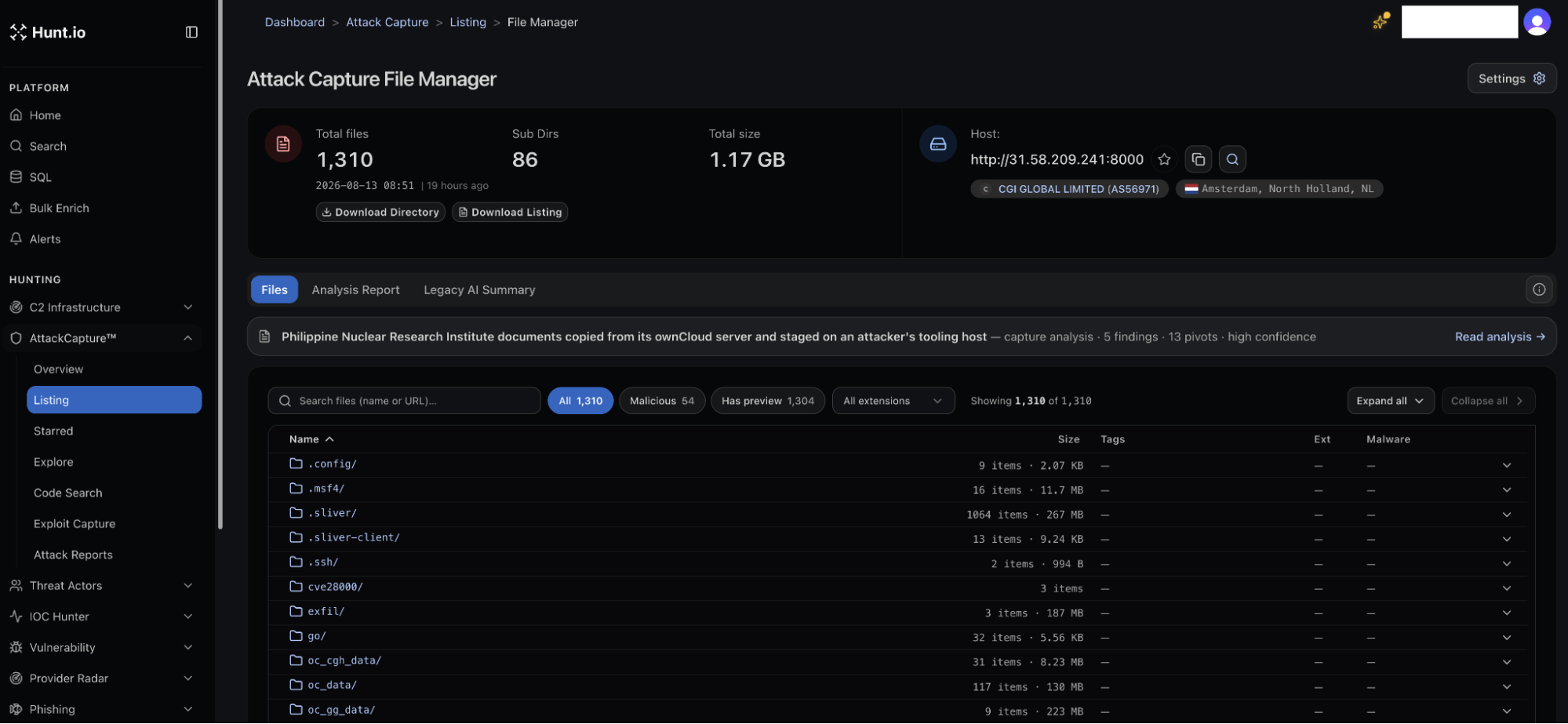
Task: Click the Amsterdam, North Holland, NL tag
Action: coord(1279,189)
